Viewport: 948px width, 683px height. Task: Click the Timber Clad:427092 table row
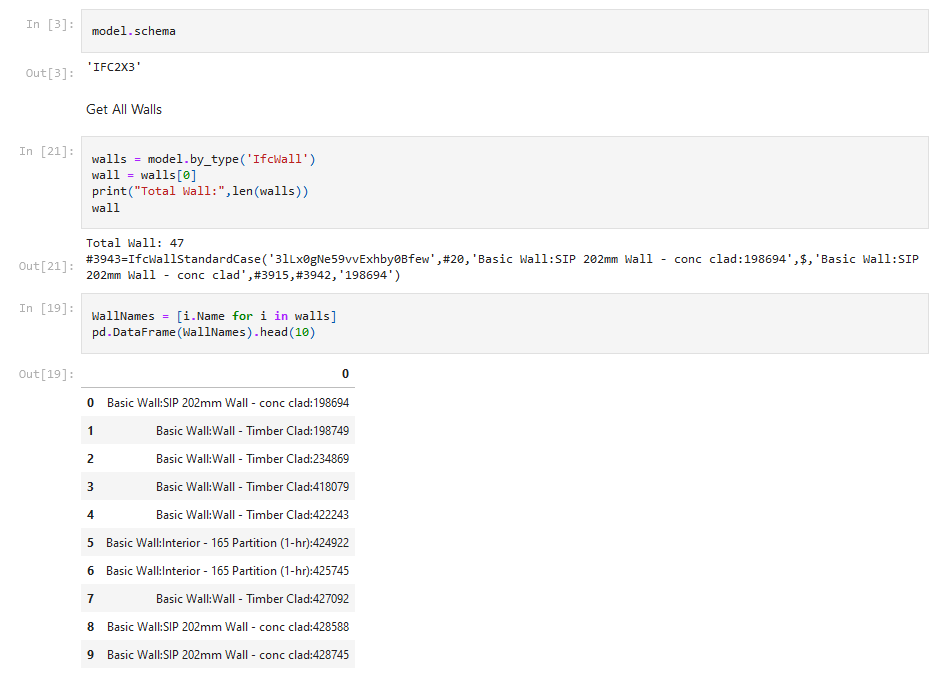pyautogui.click(x=252, y=599)
